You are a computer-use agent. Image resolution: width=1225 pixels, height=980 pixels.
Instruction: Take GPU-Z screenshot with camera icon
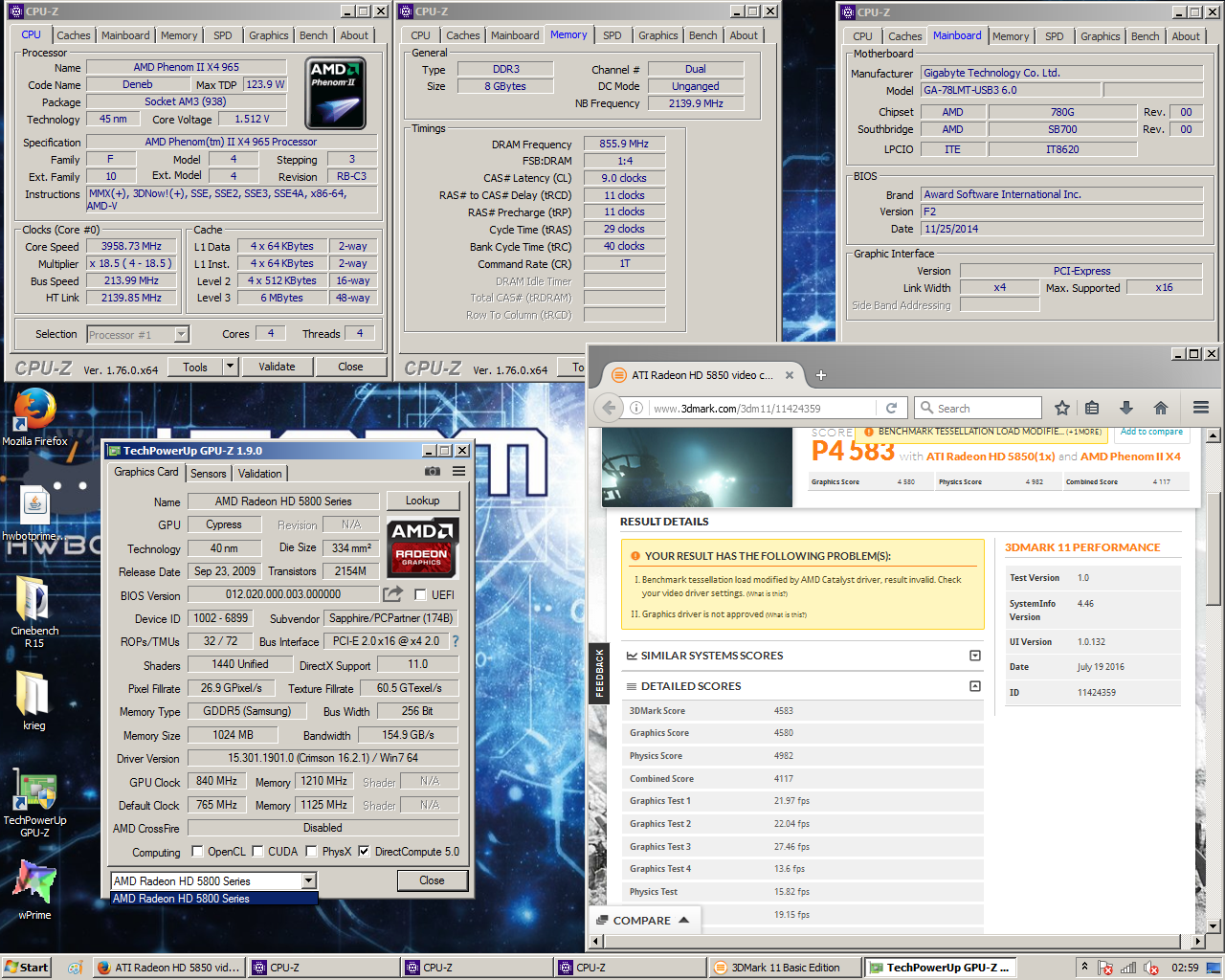pos(433,472)
